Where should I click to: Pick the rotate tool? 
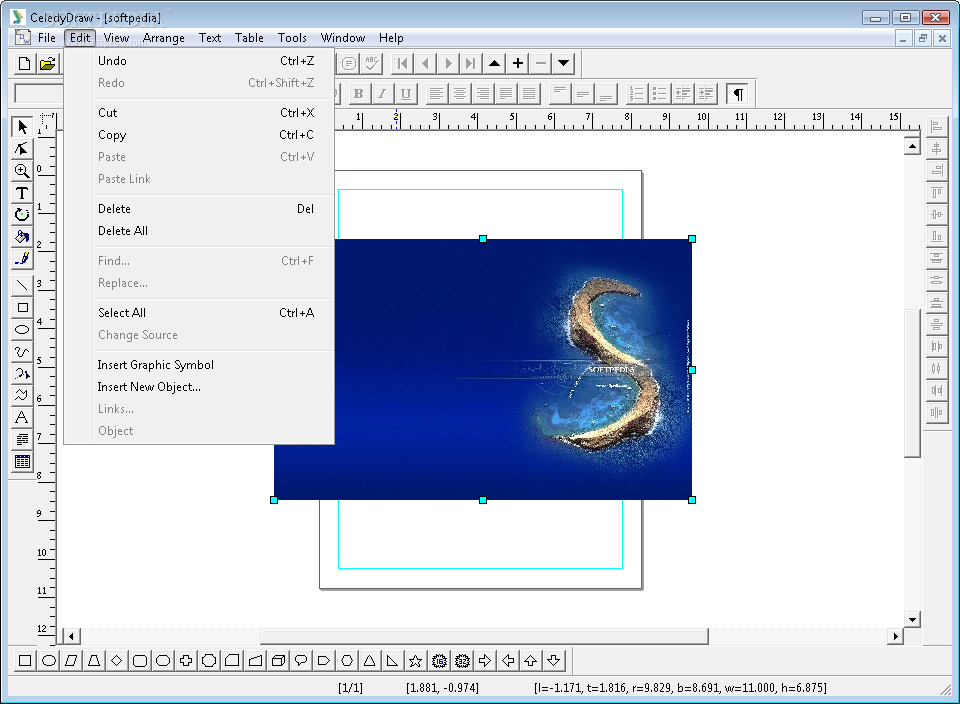[22, 215]
